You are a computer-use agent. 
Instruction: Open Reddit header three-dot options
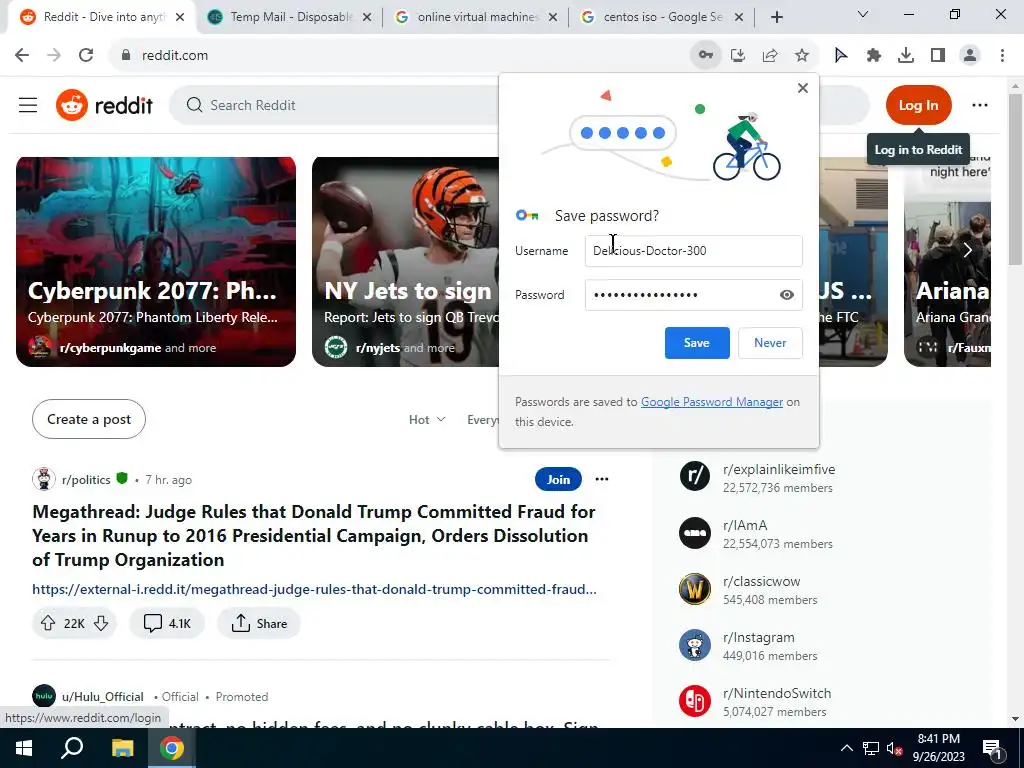980,105
